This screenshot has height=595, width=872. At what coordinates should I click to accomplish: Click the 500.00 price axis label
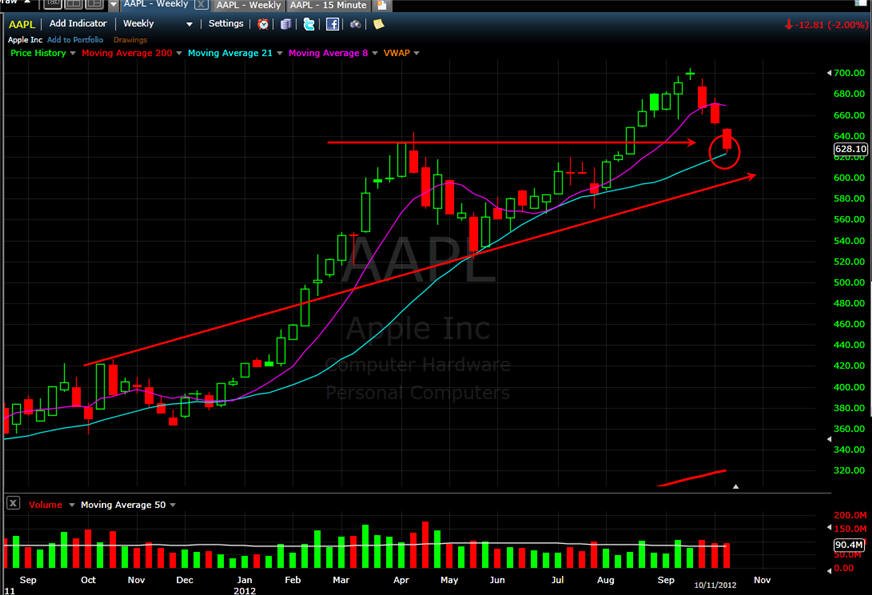849,282
